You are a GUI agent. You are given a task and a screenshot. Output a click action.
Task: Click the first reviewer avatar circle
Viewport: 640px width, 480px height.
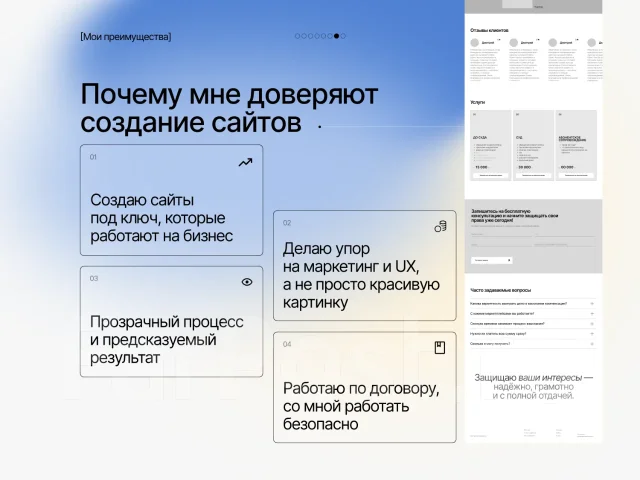(x=474, y=42)
